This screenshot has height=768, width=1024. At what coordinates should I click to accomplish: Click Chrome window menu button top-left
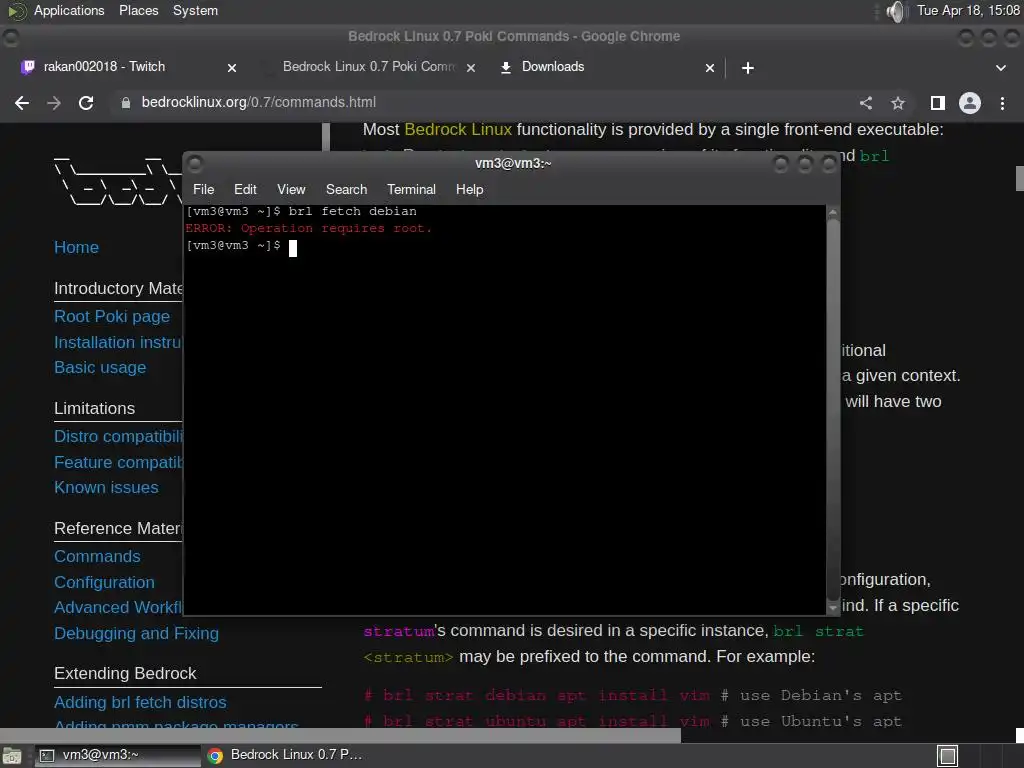tap(10, 37)
